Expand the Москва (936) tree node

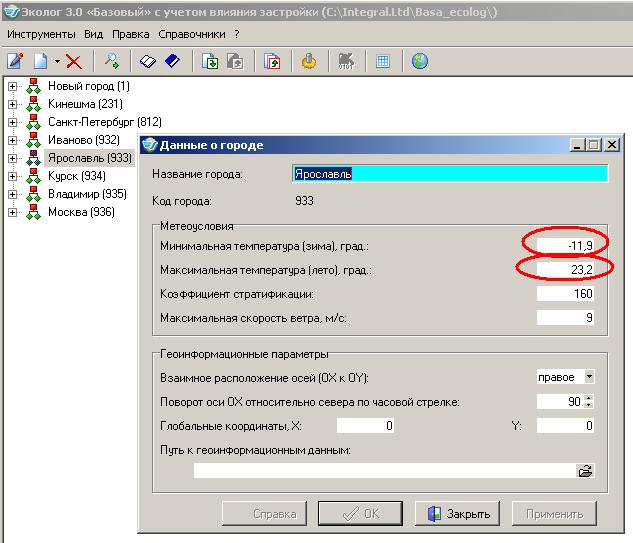[12, 212]
